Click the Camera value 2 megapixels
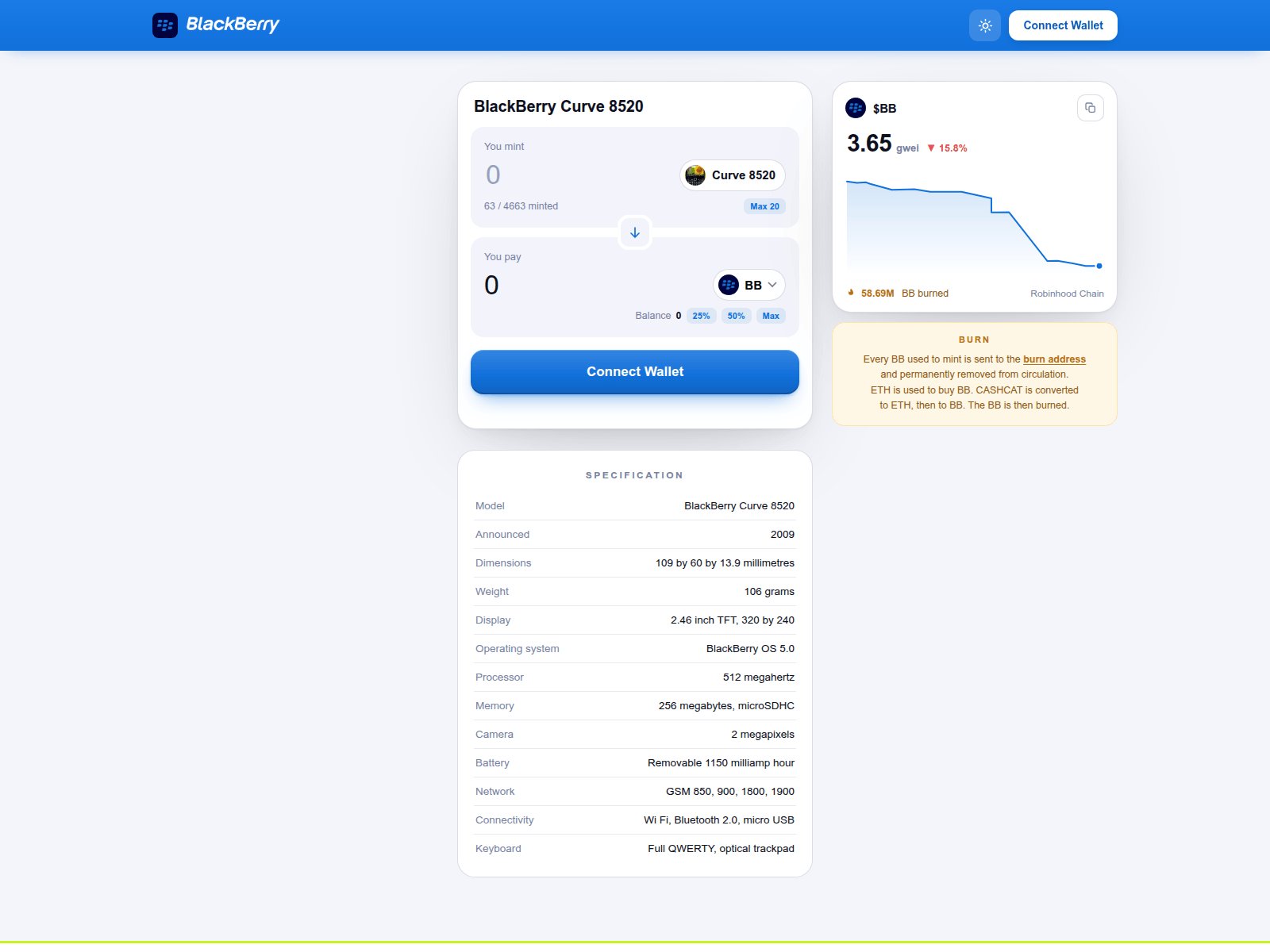Screen dimensions: 1270x952 coord(763,735)
